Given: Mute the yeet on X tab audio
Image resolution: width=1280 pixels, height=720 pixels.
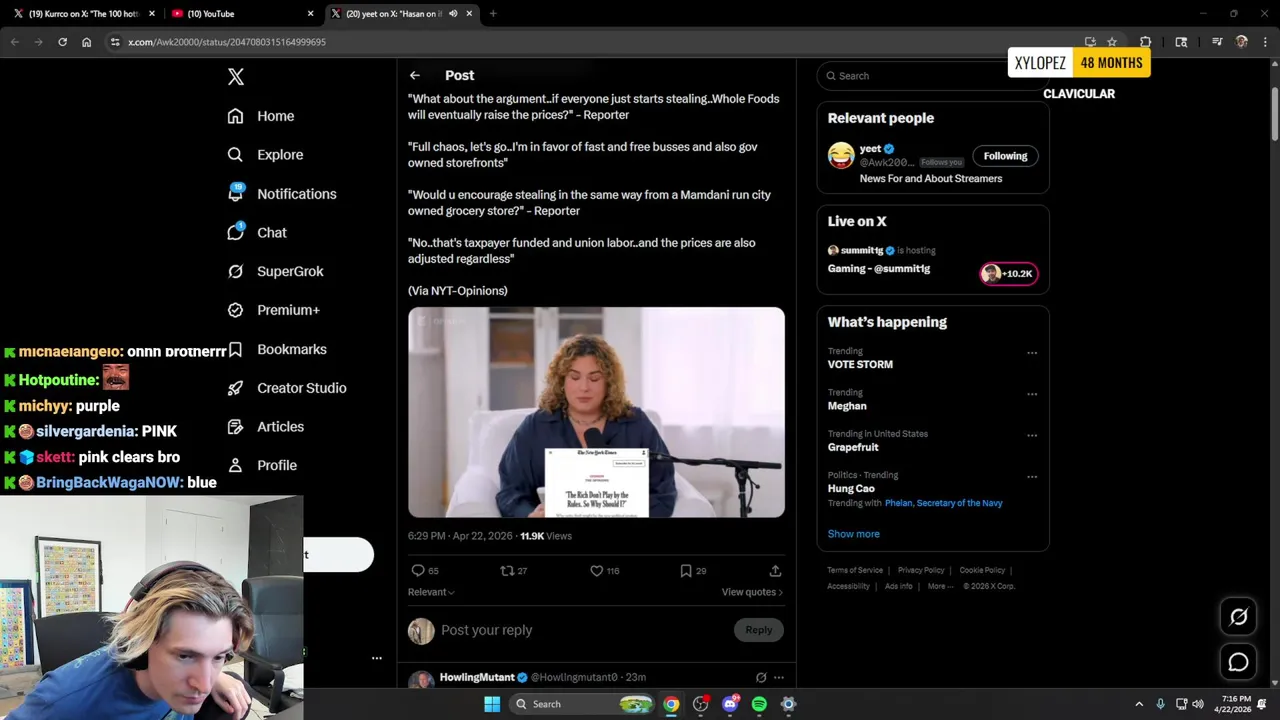Looking at the screenshot, I should point(453,14).
